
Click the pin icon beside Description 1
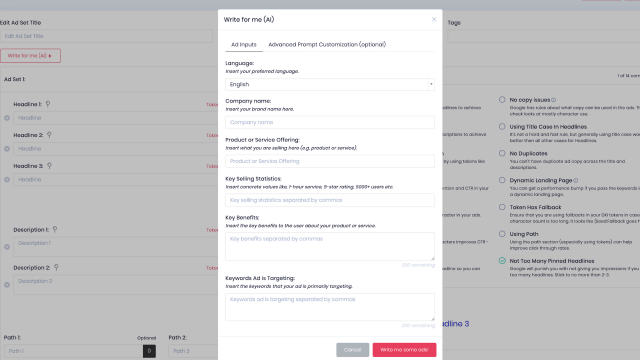point(55,229)
